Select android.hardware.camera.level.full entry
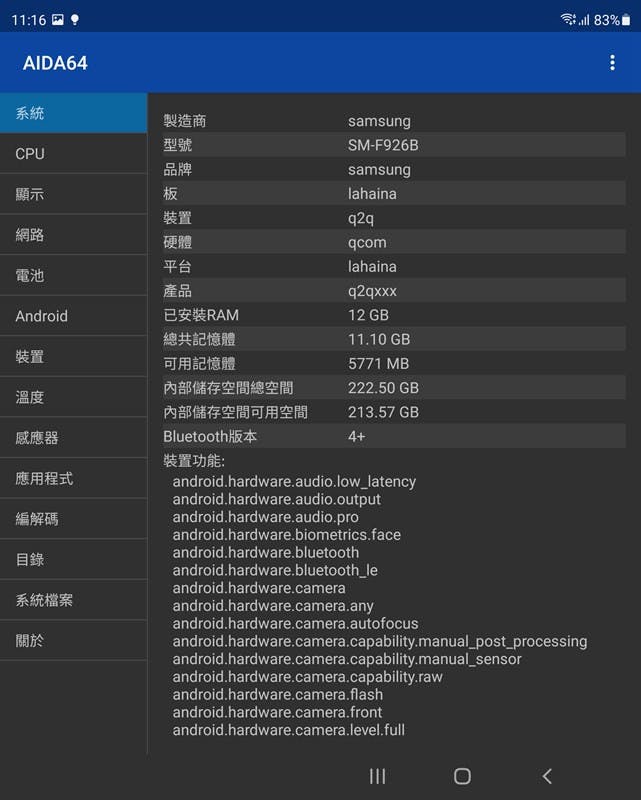The image size is (641, 800). click(x=288, y=730)
